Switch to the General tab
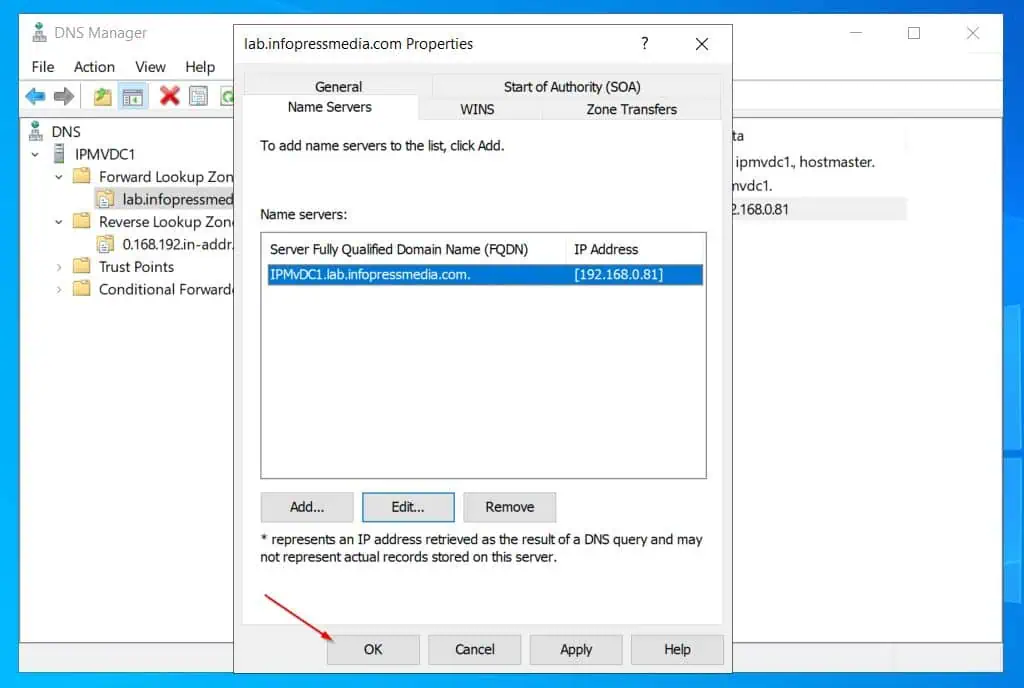This screenshot has height=688, width=1024. pos(338,86)
